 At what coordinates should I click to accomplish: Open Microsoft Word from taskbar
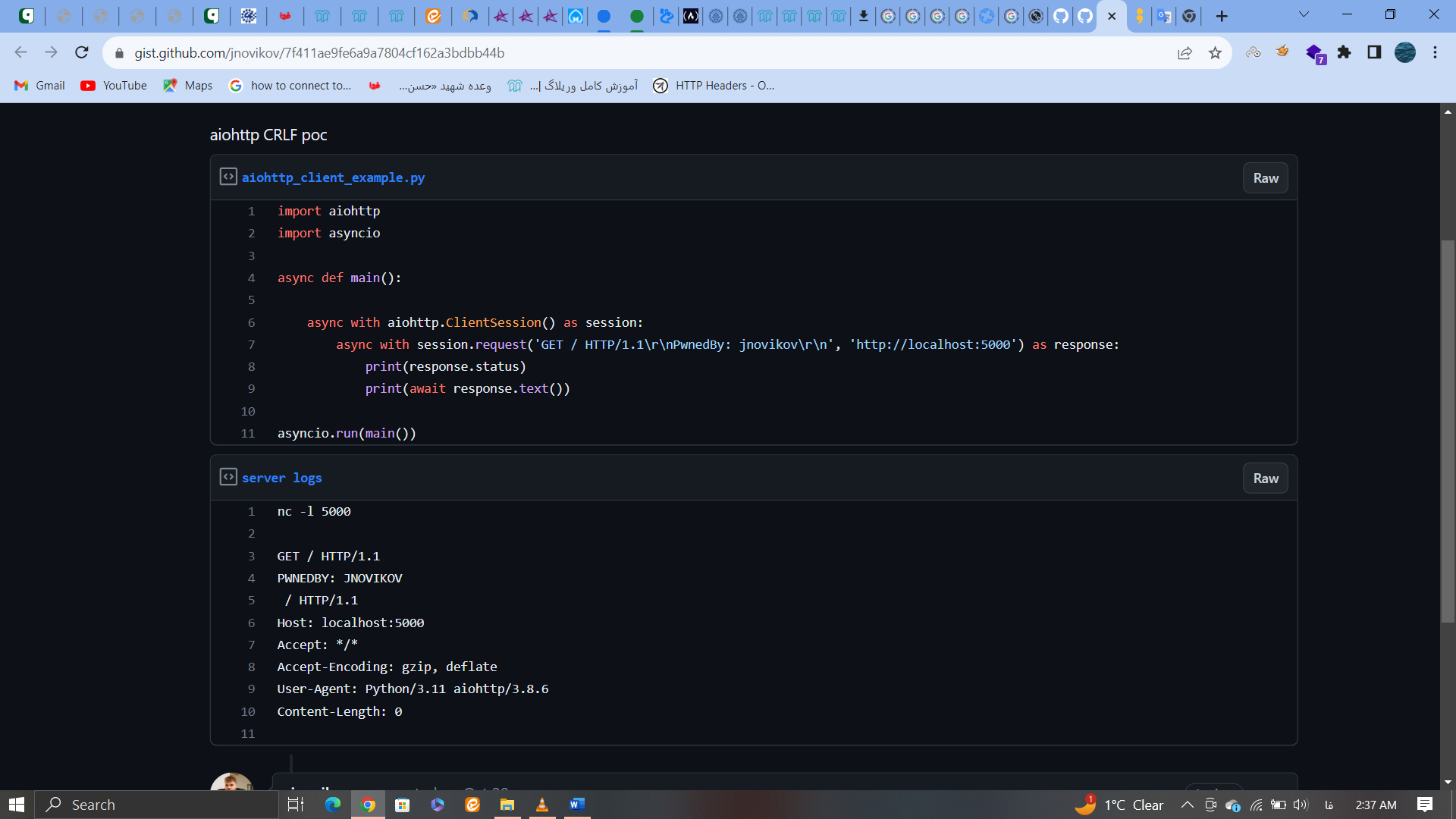(x=577, y=805)
